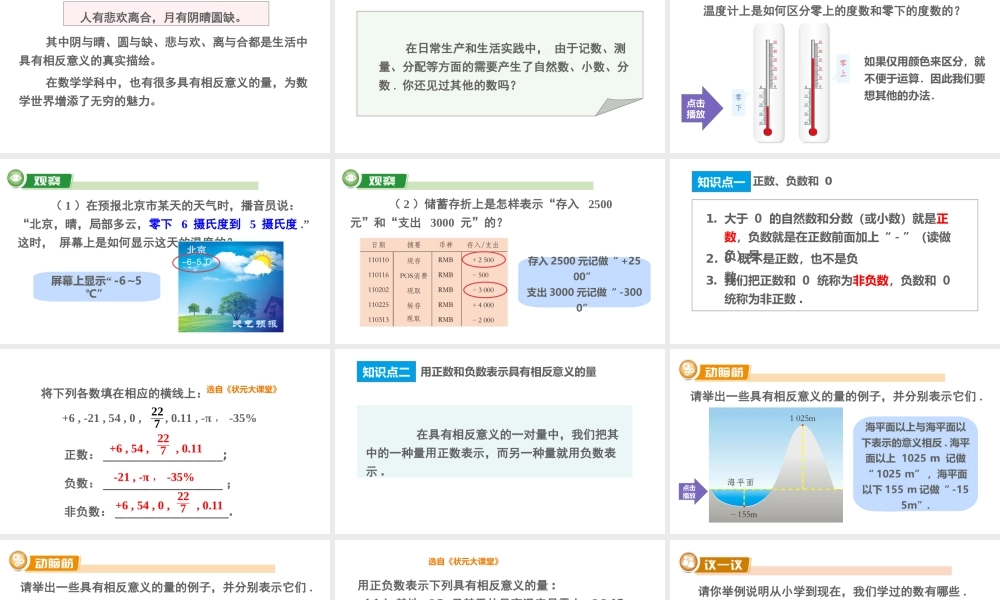1000x600 pixels.
Task: Select the 零上 label next to the thermometer
Action: [843, 68]
